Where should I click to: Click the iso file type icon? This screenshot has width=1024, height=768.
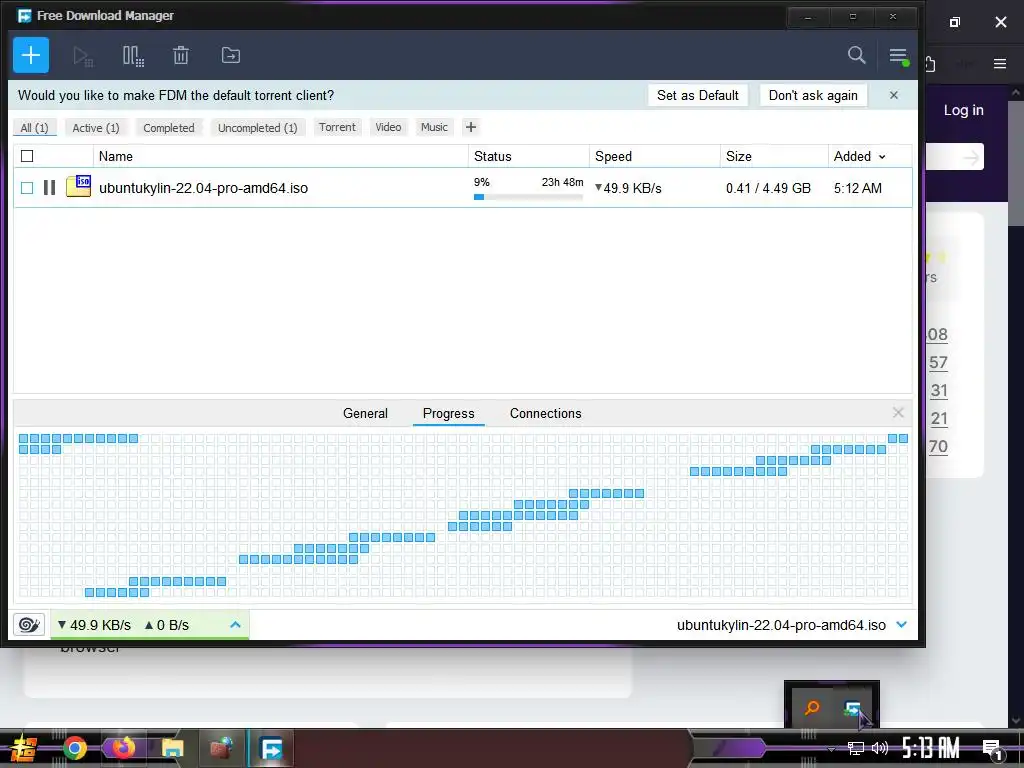[x=78, y=186]
